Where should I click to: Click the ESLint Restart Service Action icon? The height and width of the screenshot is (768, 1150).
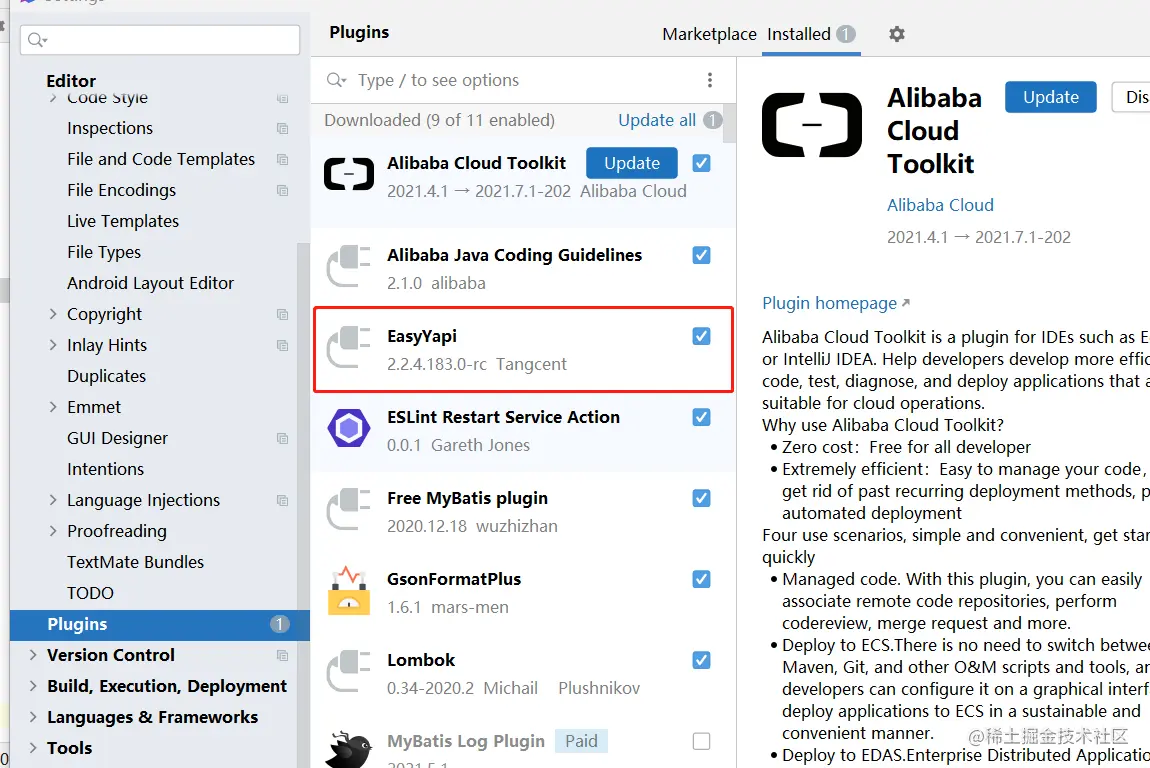coord(348,428)
